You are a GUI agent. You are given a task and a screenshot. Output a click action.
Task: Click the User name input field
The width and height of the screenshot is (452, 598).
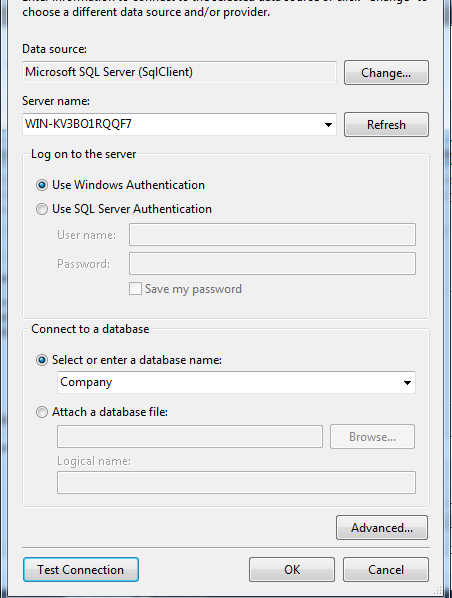[x=272, y=235]
